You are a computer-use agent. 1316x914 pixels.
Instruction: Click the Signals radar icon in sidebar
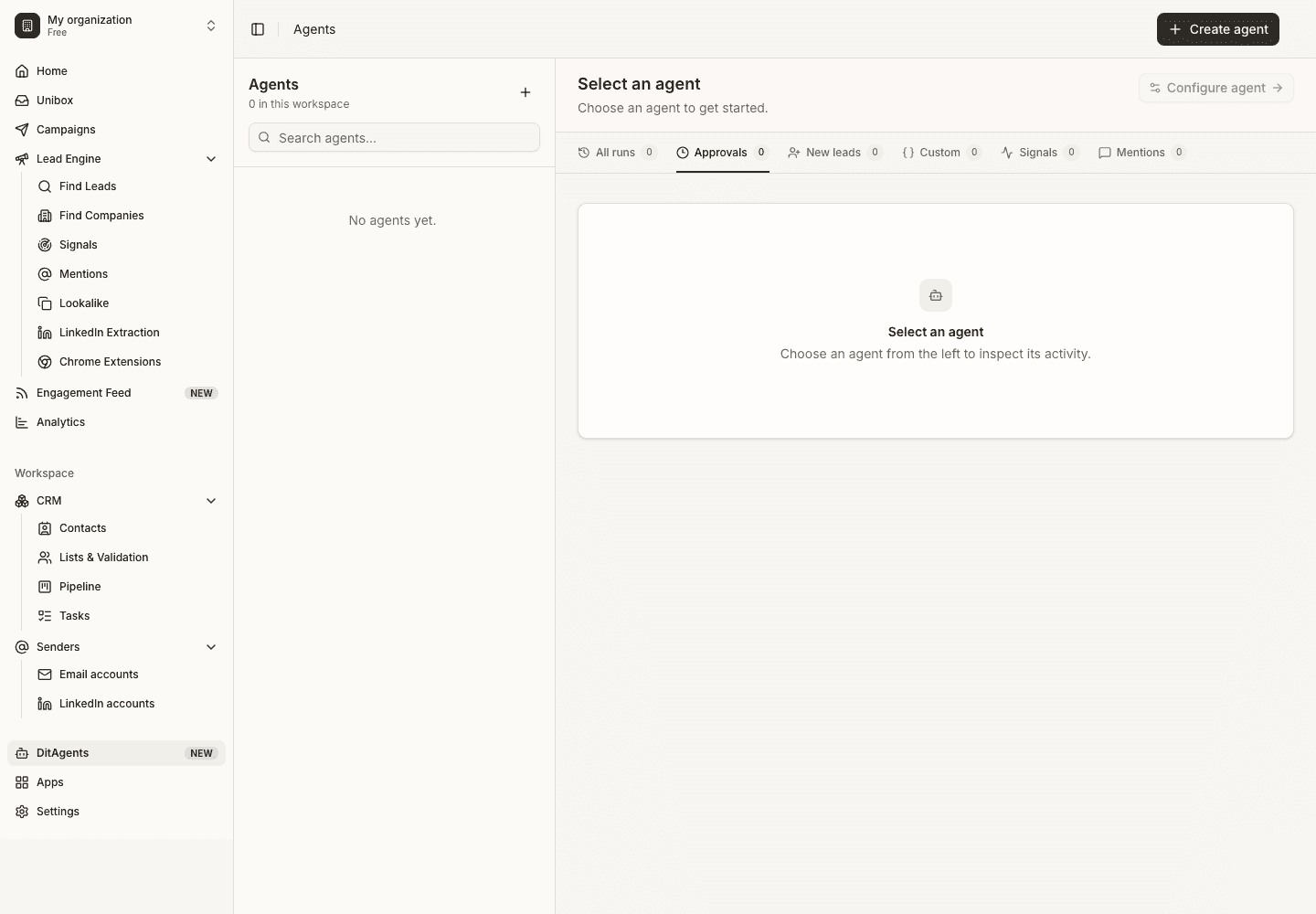[x=45, y=245]
